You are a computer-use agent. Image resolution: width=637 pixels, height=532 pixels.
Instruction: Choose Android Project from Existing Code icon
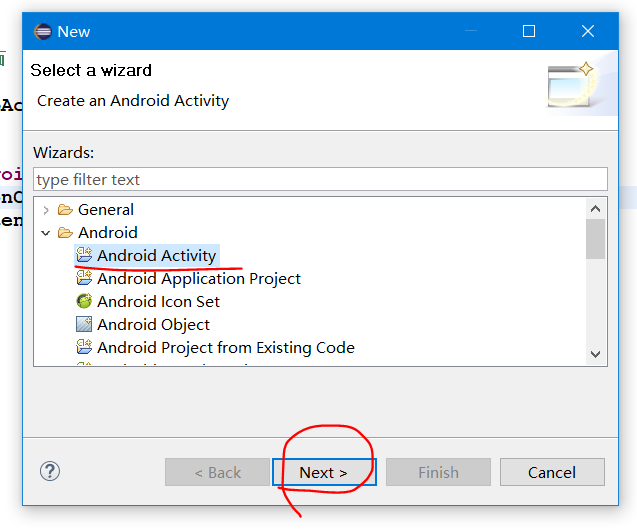tap(84, 347)
